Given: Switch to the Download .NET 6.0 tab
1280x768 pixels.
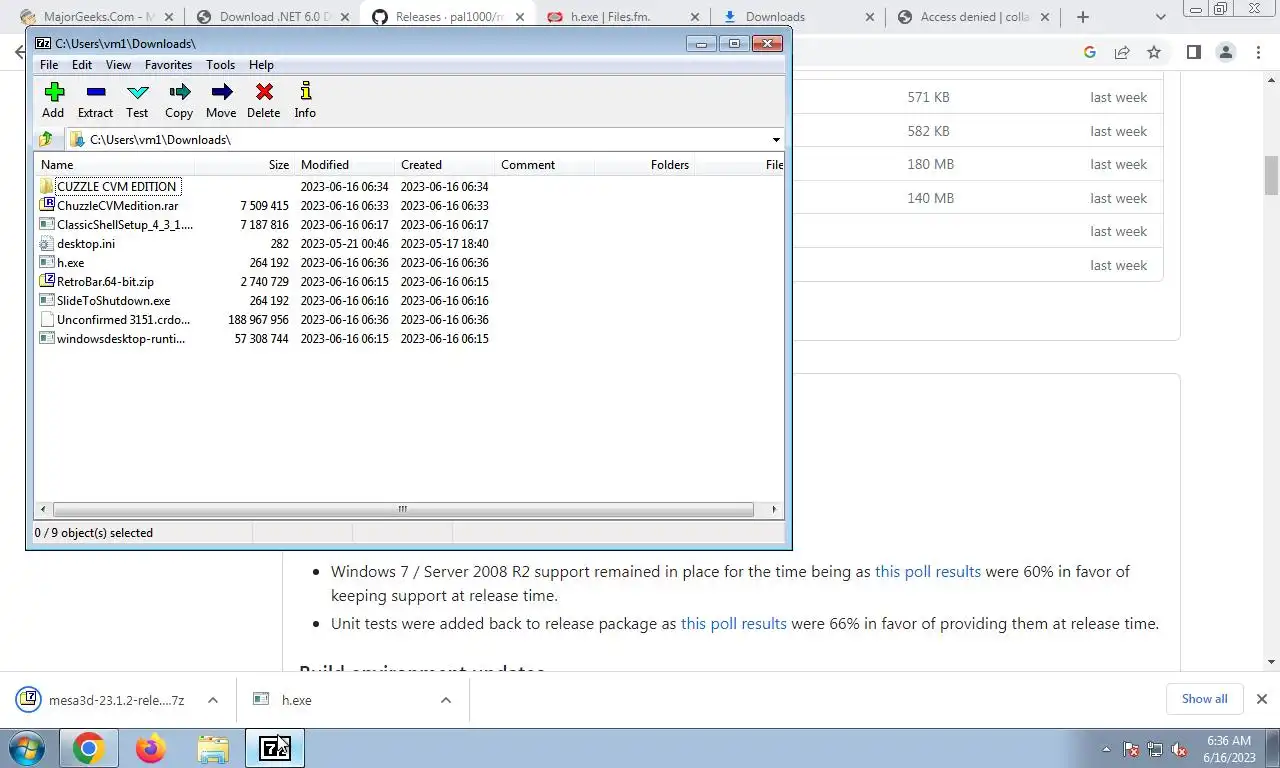Looking at the screenshot, I should point(271,17).
